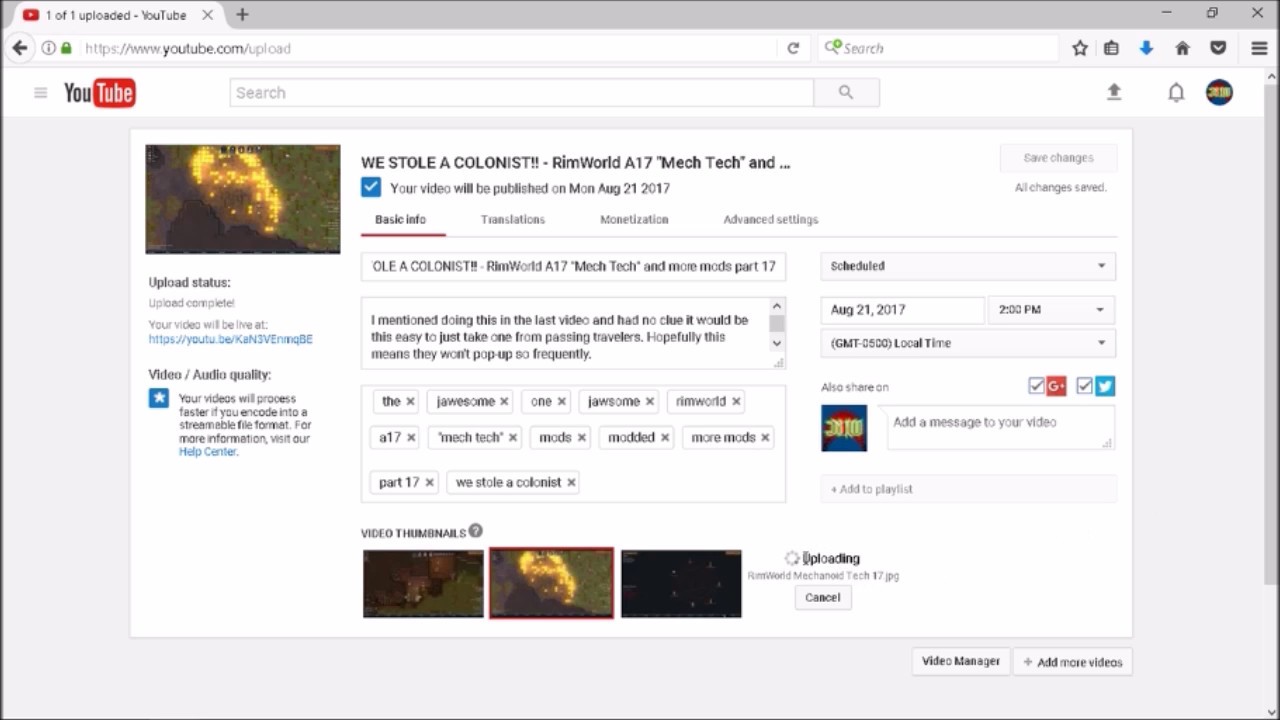Viewport: 1280px width, 720px height.
Task: Open the Video Manager button
Action: [x=961, y=661]
